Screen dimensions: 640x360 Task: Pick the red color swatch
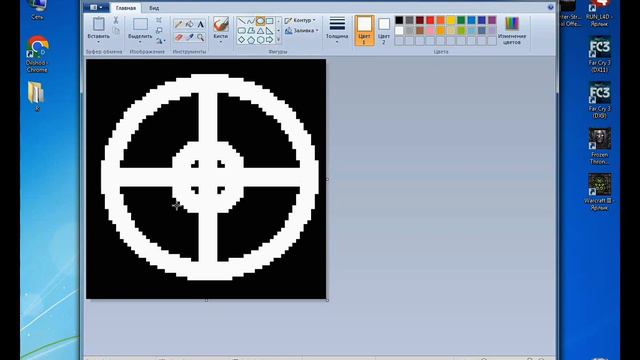pos(430,20)
